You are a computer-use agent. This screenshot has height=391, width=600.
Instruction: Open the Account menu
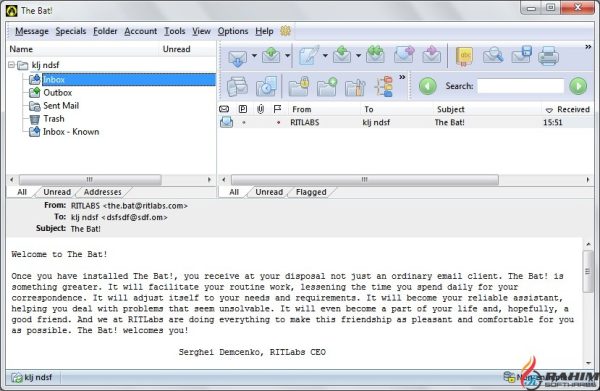click(x=140, y=31)
